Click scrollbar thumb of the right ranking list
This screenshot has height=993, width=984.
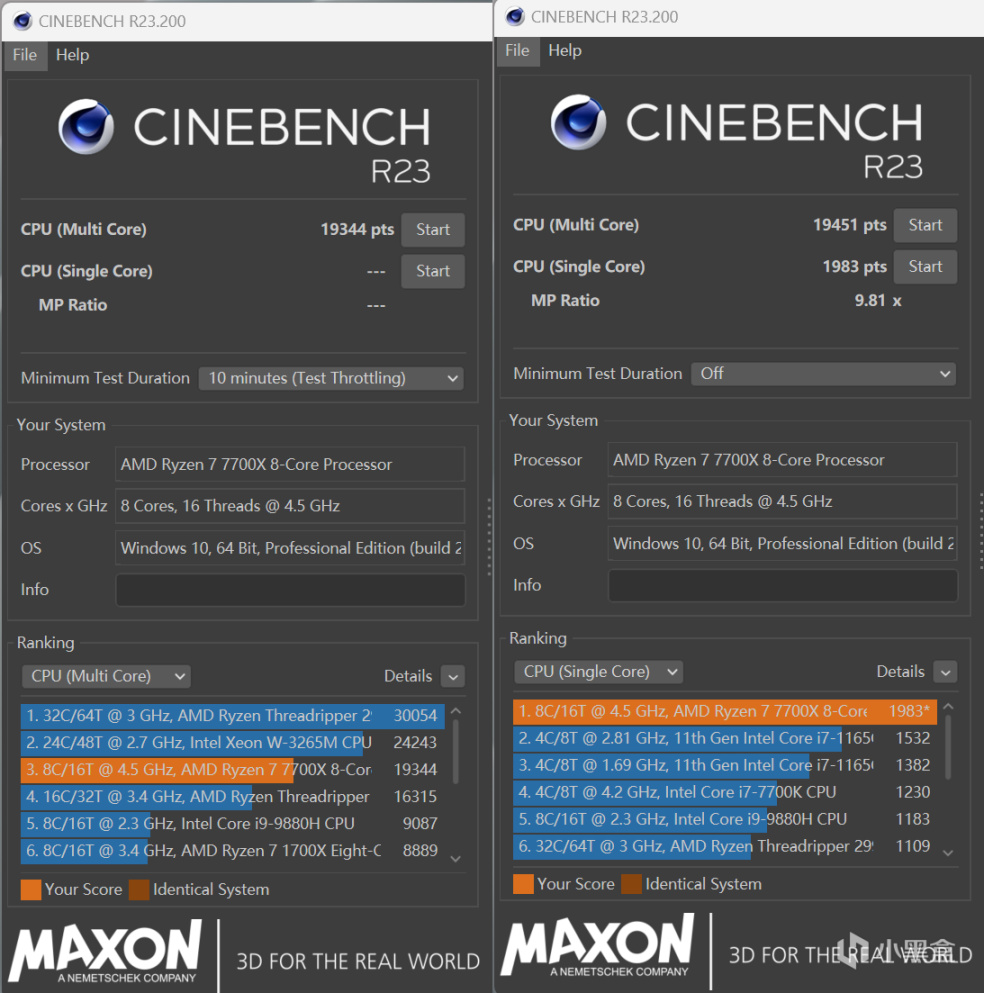948,747
